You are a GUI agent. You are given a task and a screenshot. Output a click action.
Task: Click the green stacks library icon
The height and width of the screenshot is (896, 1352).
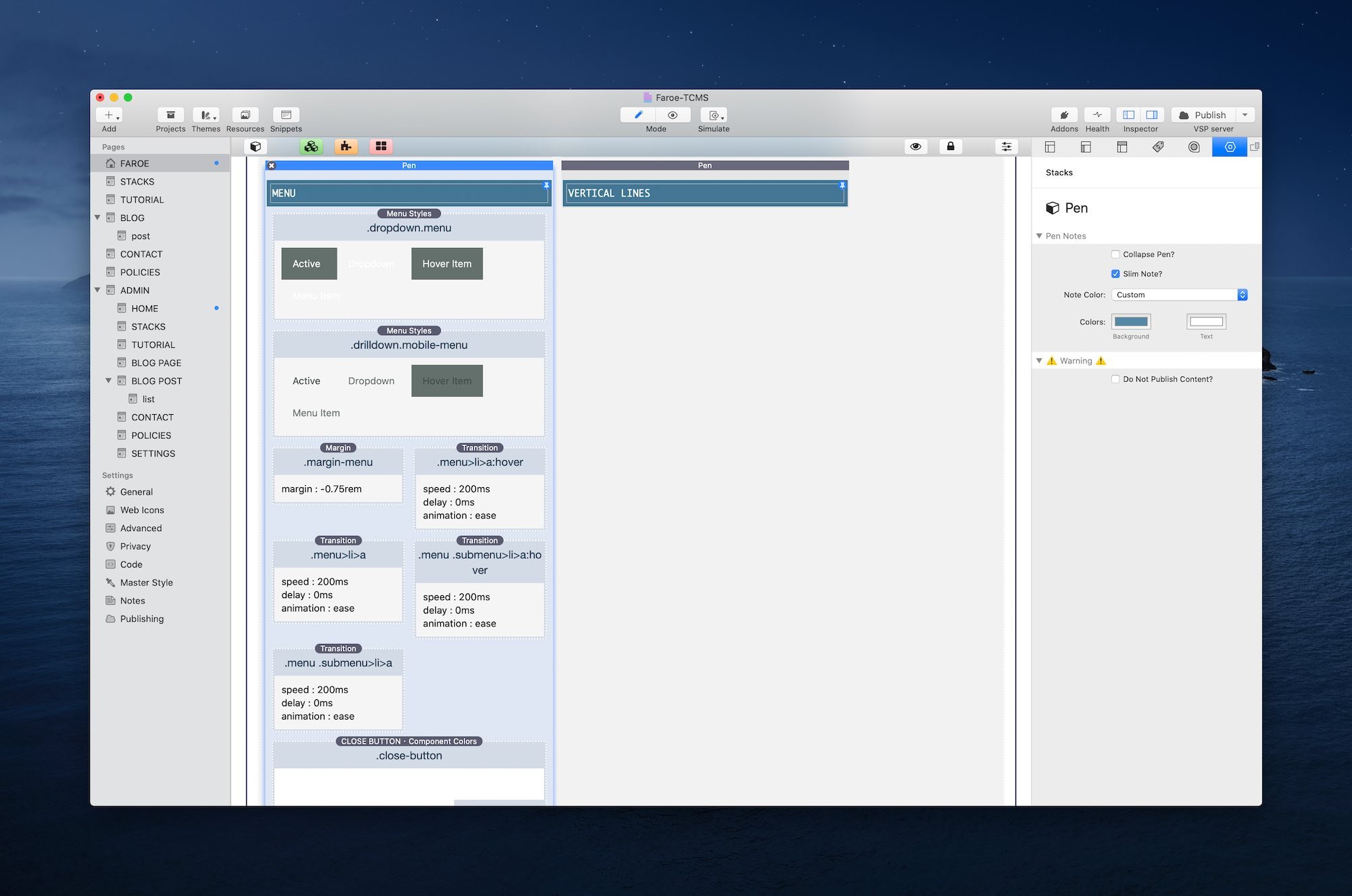pyautogui.click(x=311, y=147)
